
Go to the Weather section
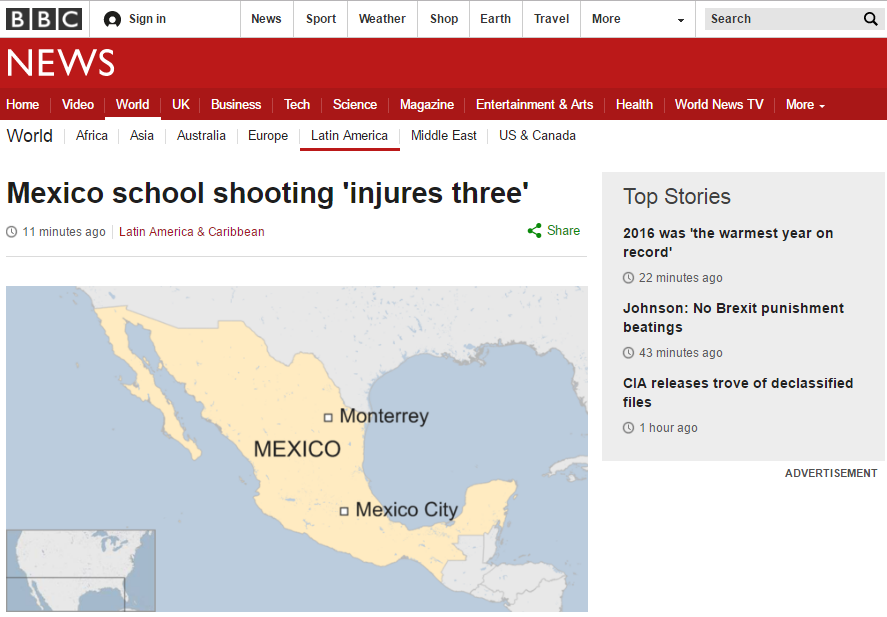382,18
